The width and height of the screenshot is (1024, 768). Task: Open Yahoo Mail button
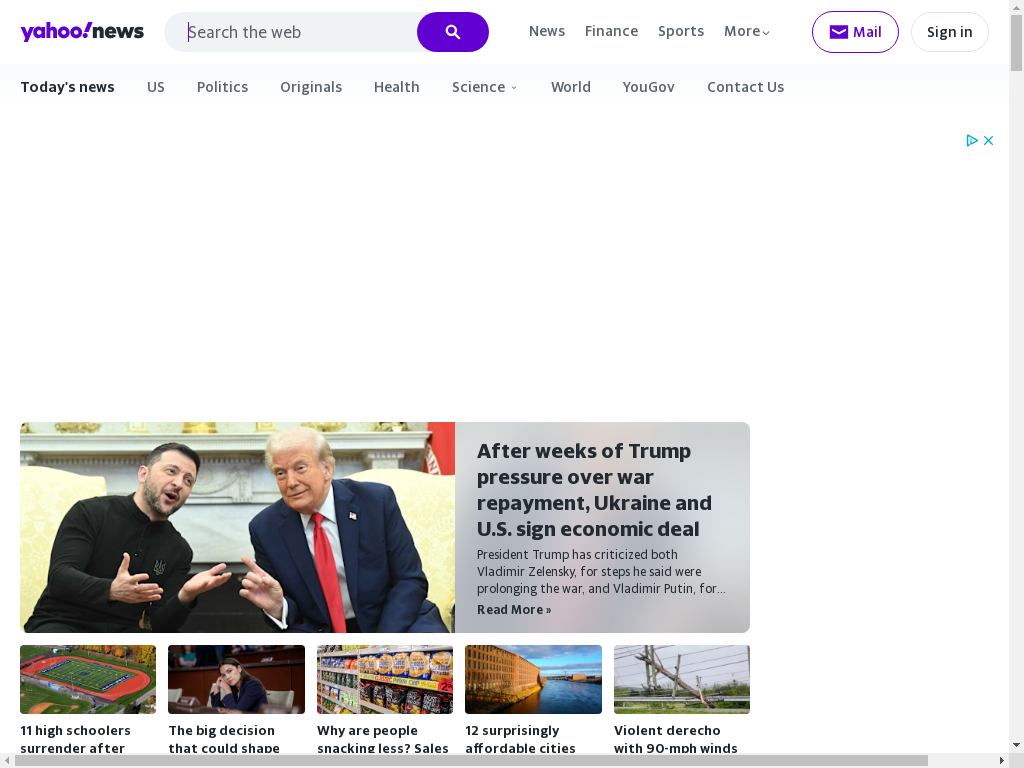(855, 32)
